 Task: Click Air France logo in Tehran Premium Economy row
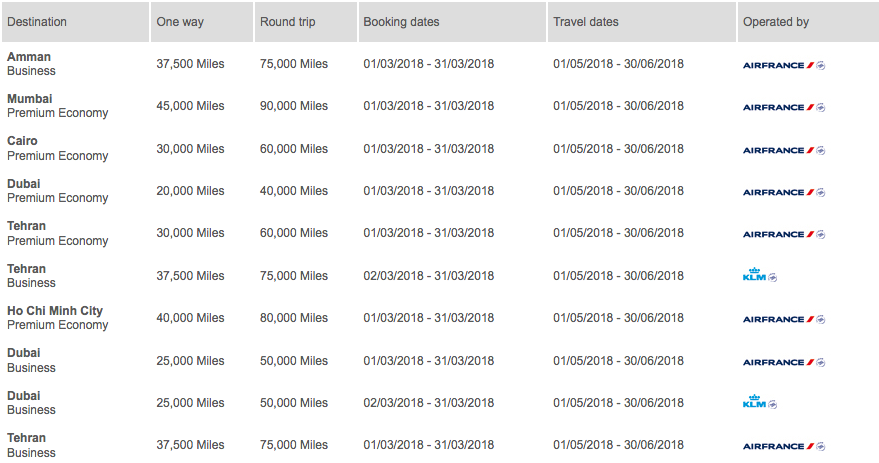coord(783,234)
